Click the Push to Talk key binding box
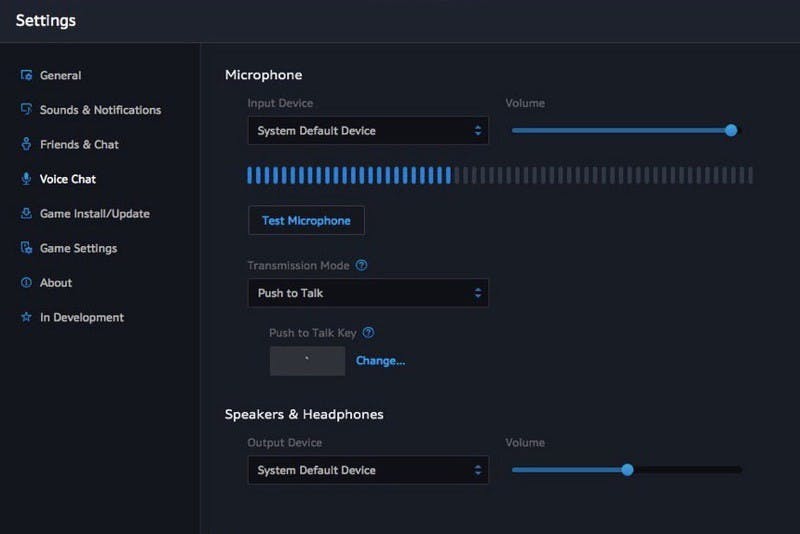This screenshot has height=534, width=800. 307,361
